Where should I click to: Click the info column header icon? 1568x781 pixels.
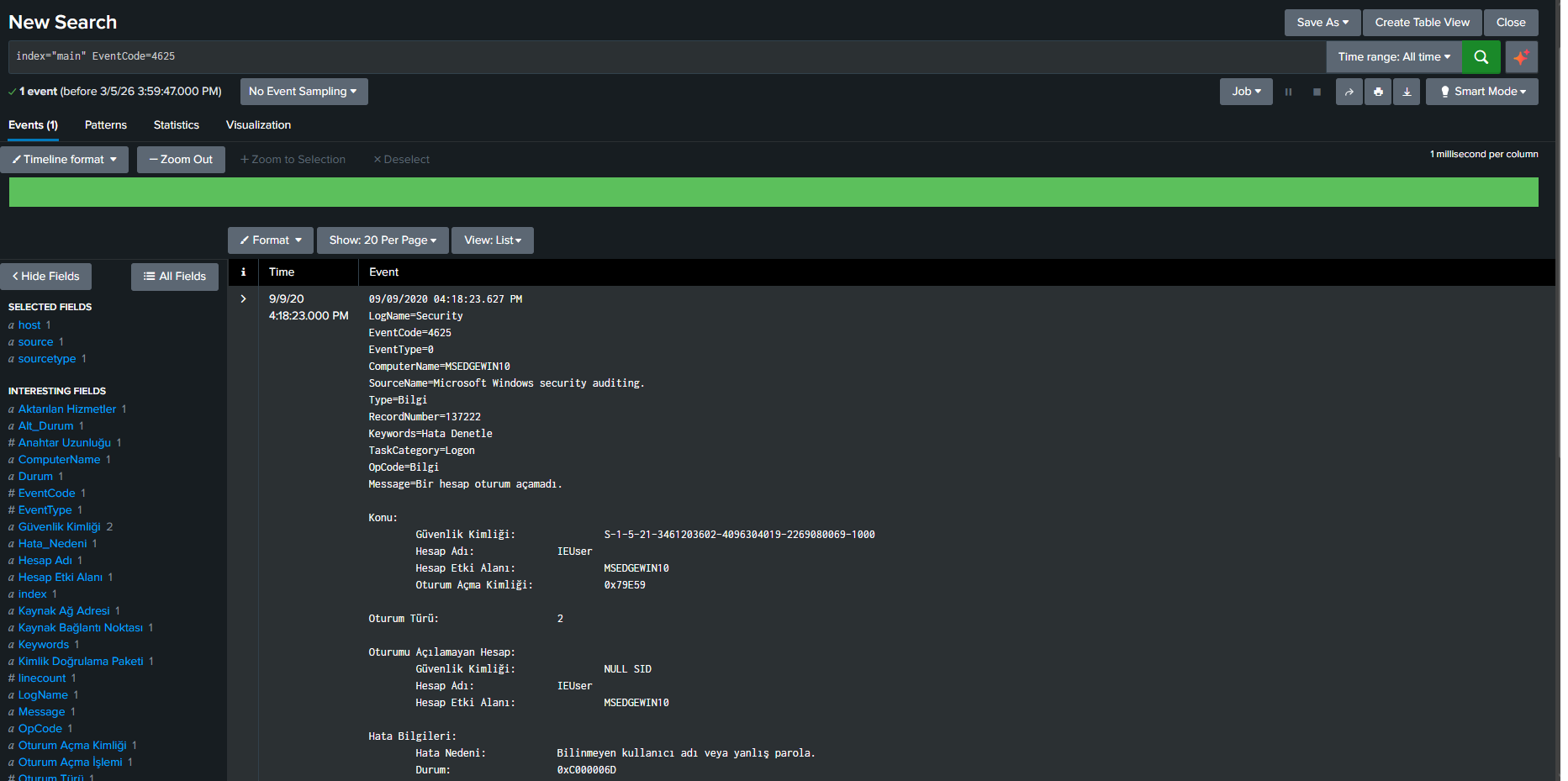click(243, 272)
